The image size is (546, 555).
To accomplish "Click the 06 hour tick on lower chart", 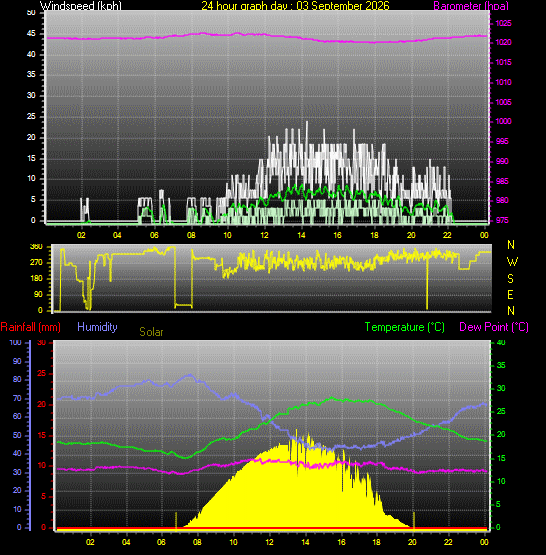I will pos(161,542).
